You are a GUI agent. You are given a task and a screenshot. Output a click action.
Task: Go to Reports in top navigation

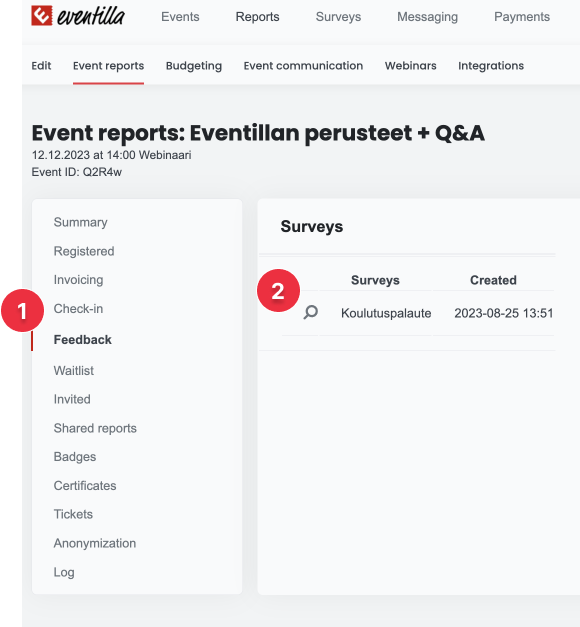point(257,17)
